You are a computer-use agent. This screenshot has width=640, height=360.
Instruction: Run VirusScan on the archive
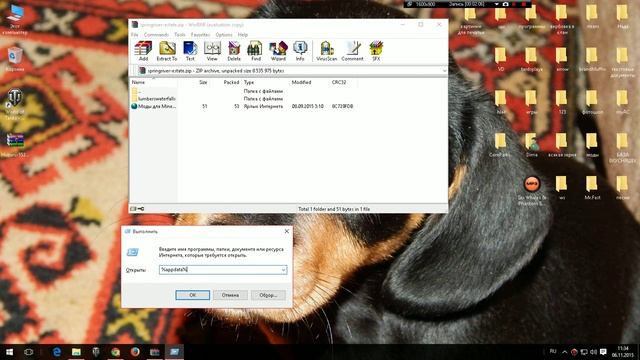(327, 51)
